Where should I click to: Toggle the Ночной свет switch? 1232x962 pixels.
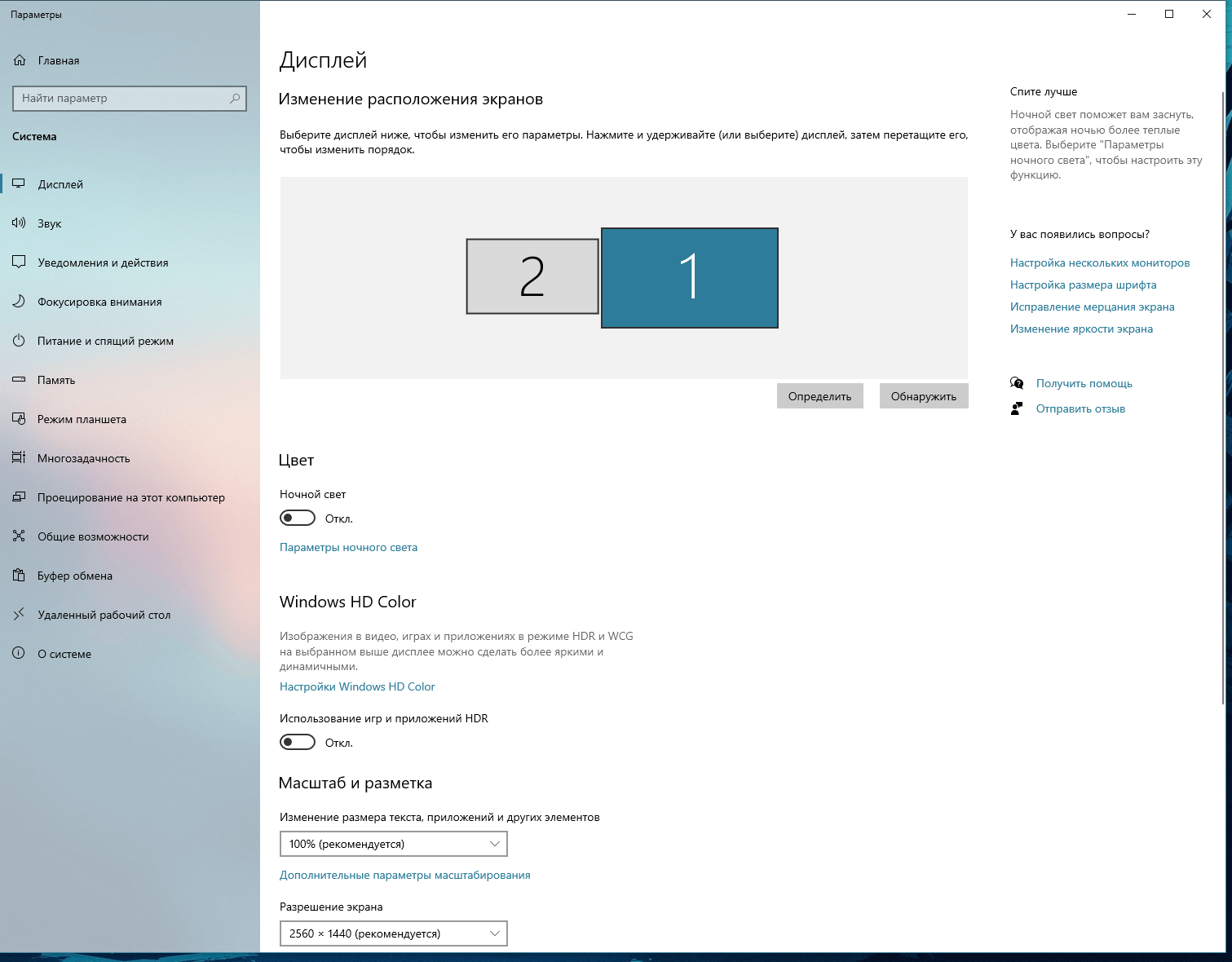[298, 519]
